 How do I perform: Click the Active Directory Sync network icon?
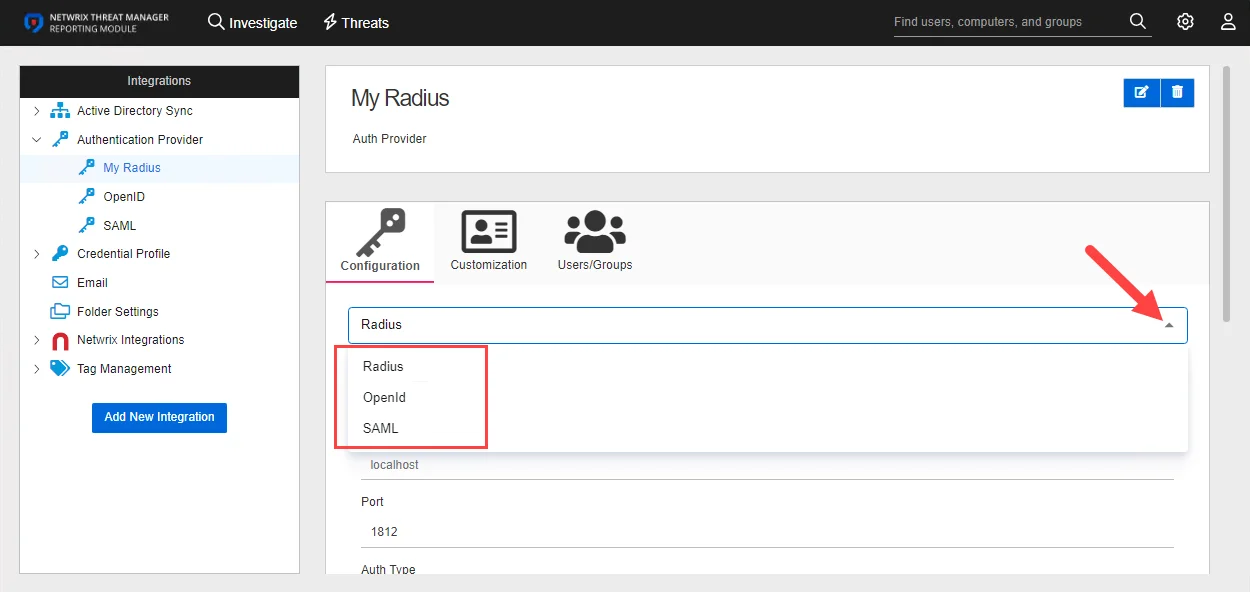[60, 111]
